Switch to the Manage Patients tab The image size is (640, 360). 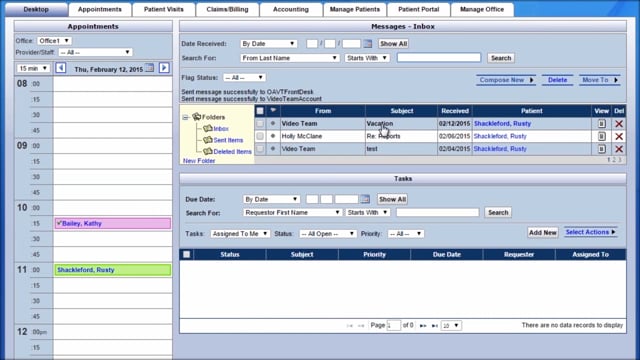(355, 9)
